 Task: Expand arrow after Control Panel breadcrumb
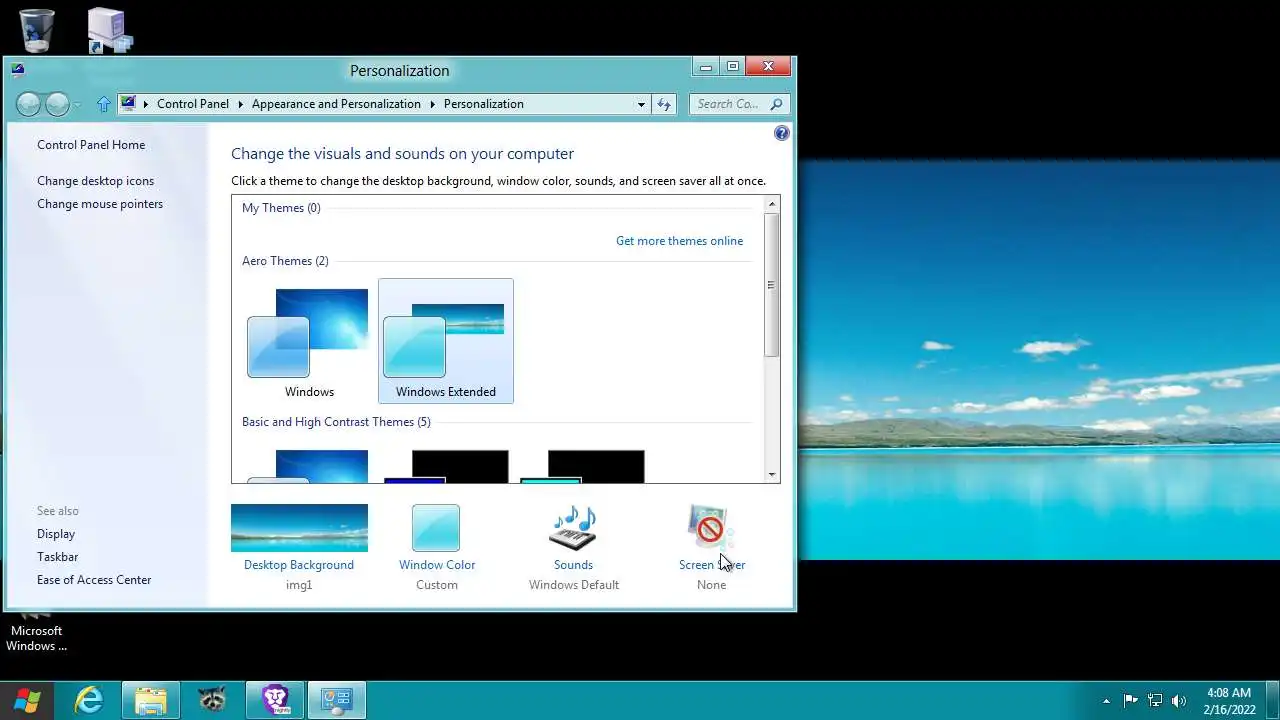click(240, 104)
